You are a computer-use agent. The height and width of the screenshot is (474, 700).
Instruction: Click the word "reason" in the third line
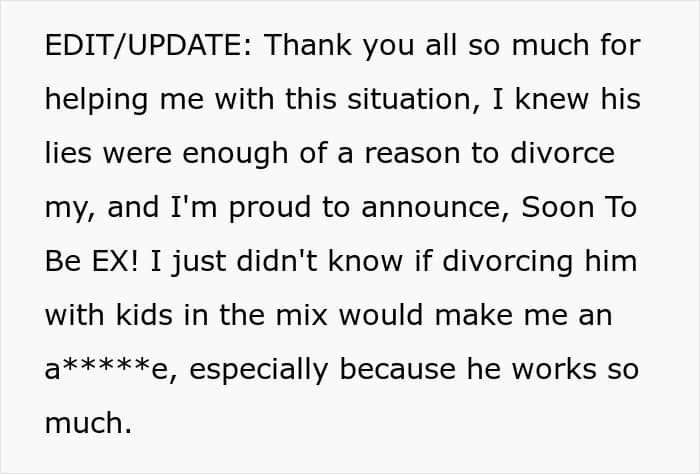(x=412, y=155)
